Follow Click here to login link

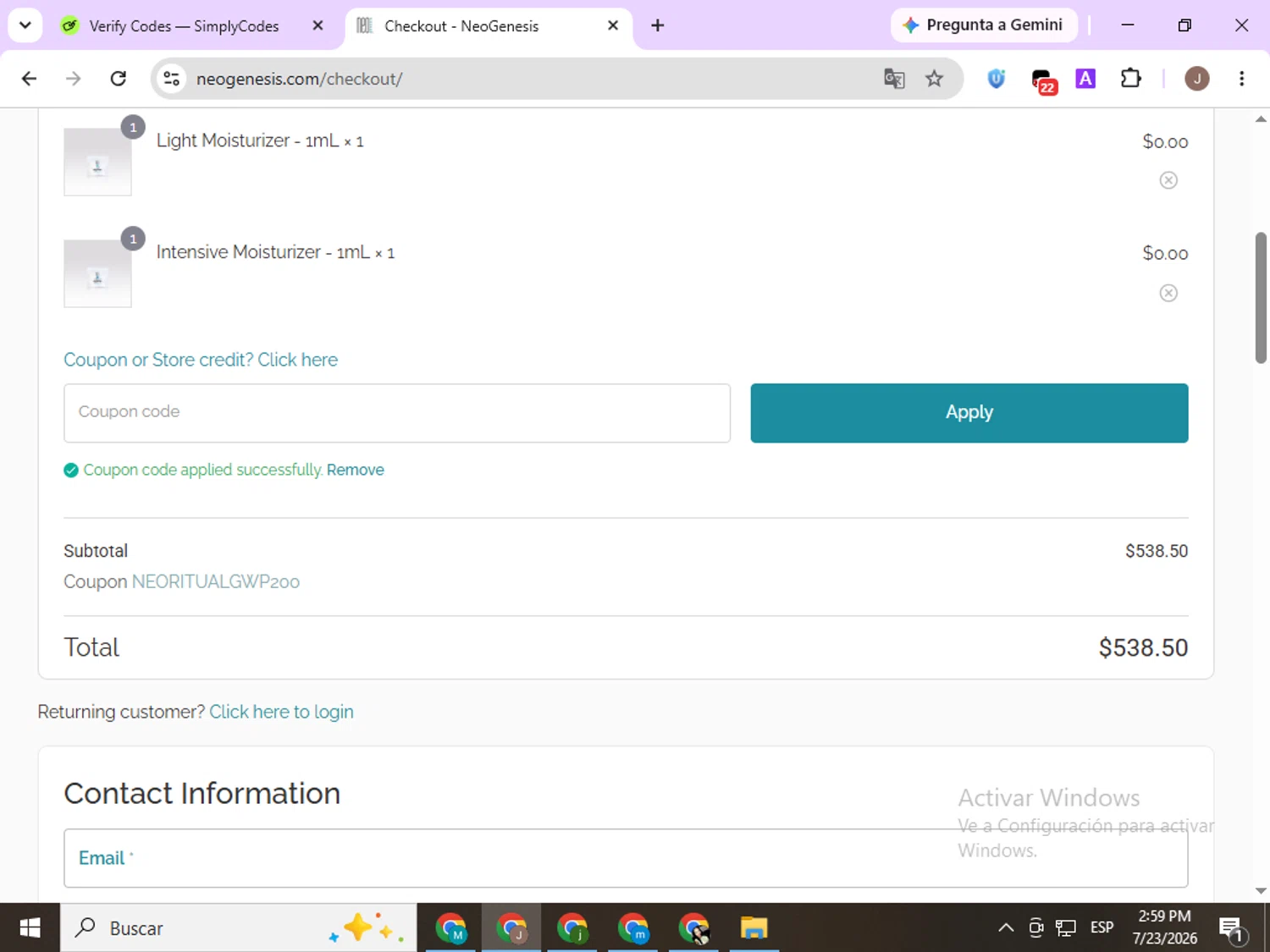[281, 712]
